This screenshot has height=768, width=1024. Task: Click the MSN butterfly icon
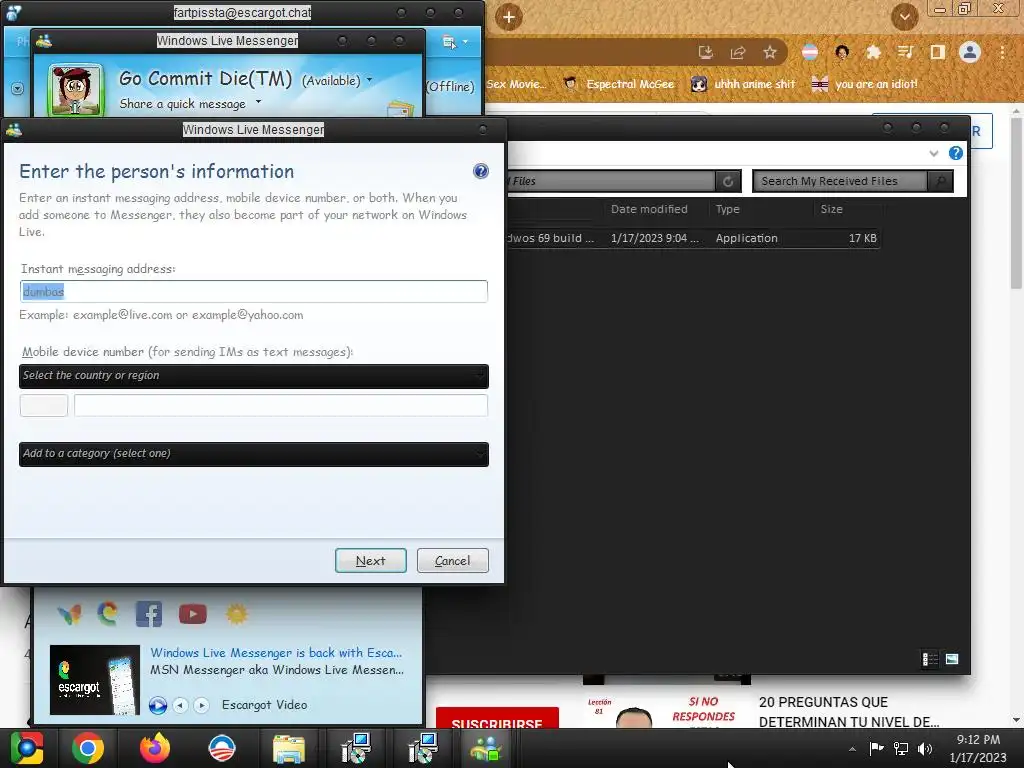(x=69, y=614)
